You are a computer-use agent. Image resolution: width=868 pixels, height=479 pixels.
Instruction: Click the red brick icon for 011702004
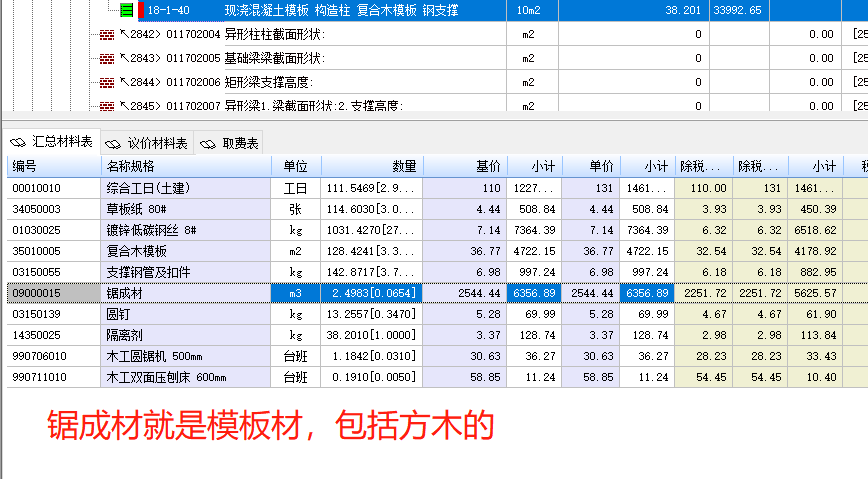(x=107, y=35)
